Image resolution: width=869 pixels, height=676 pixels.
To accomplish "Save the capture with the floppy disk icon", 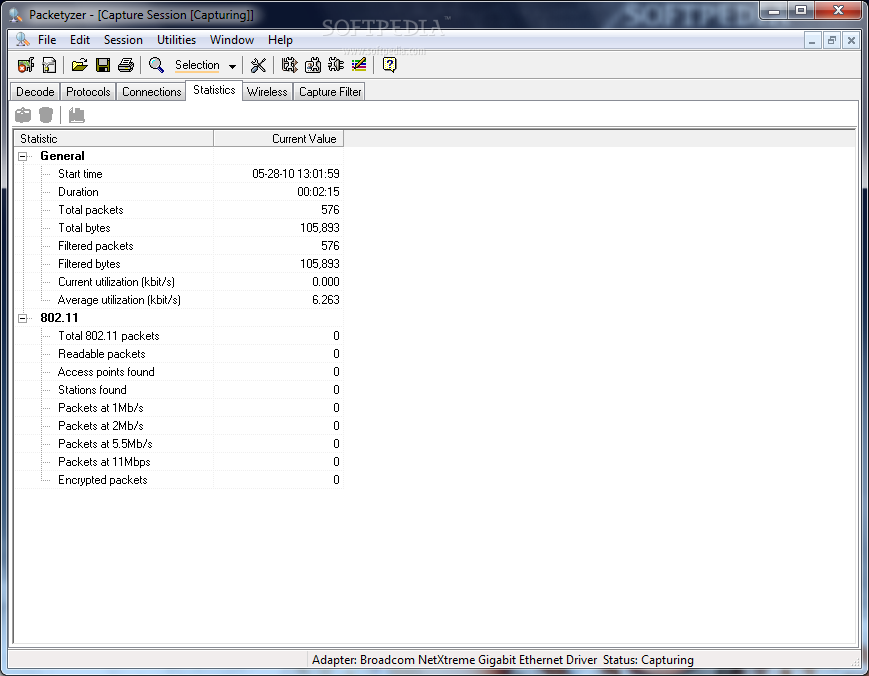I will click(x=103, y=65).
